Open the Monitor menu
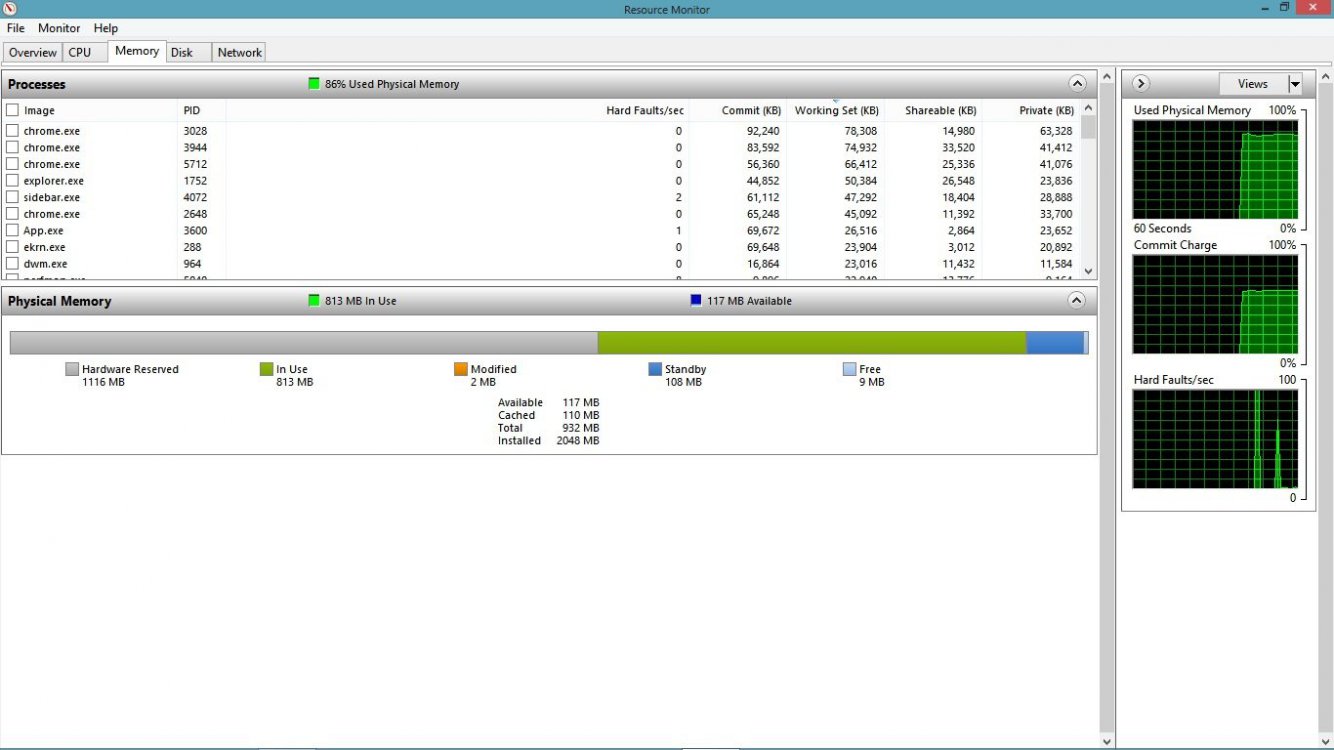 (59, 28)
